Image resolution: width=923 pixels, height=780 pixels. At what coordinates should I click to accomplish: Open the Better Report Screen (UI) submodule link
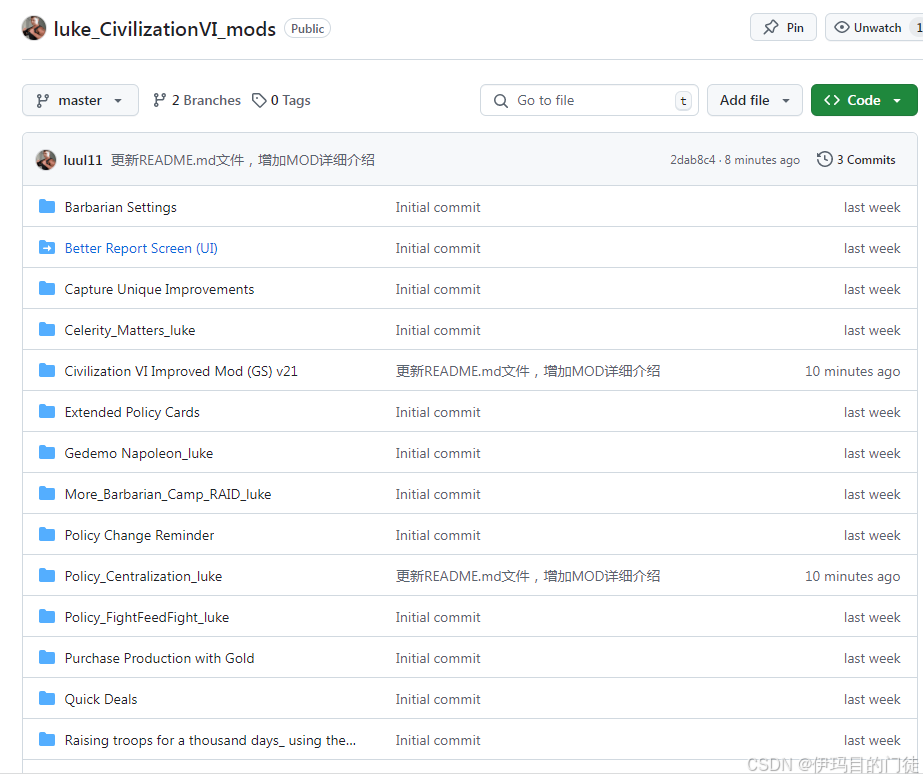141,248
